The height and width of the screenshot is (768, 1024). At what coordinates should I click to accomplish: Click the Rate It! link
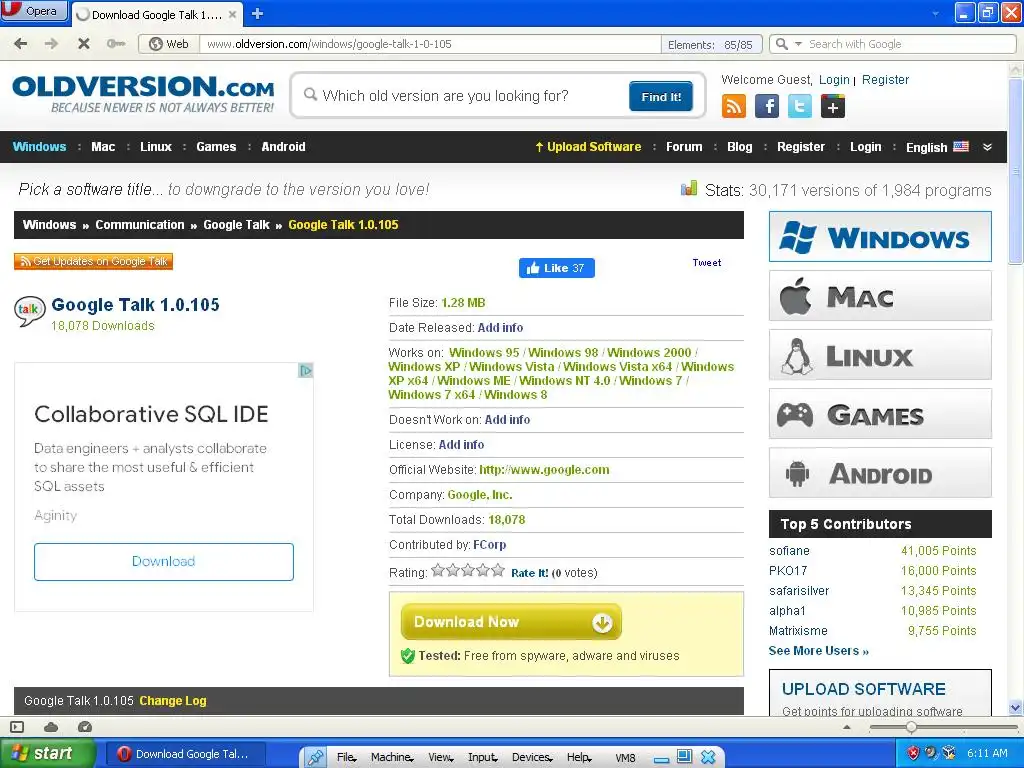(x=530, y=573)
